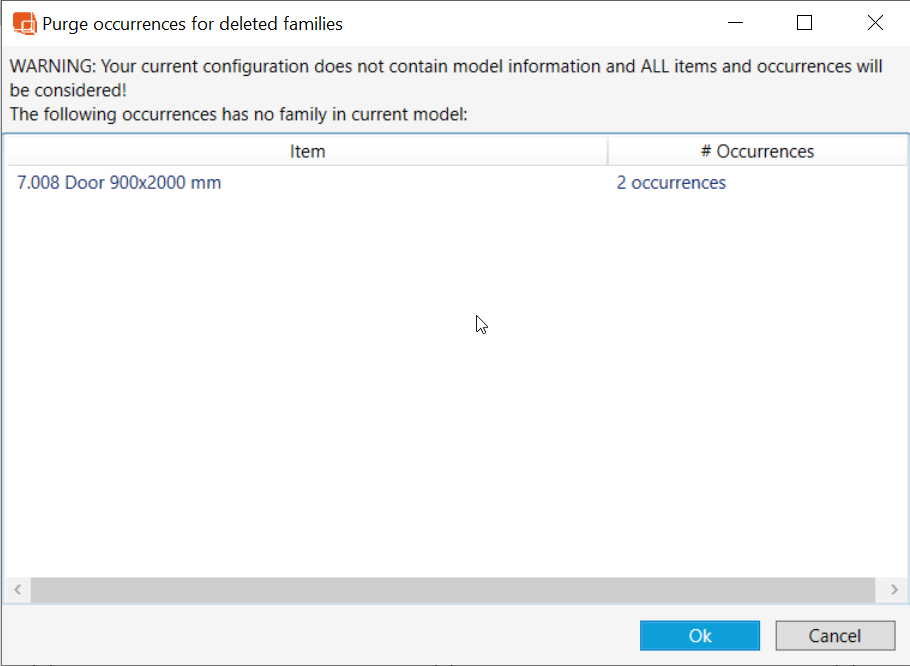The height and width of the screenshot is (666, 910).
Task: Select the 7.008 Door 900x2000 mm item
Action: [x=119, y=183]
